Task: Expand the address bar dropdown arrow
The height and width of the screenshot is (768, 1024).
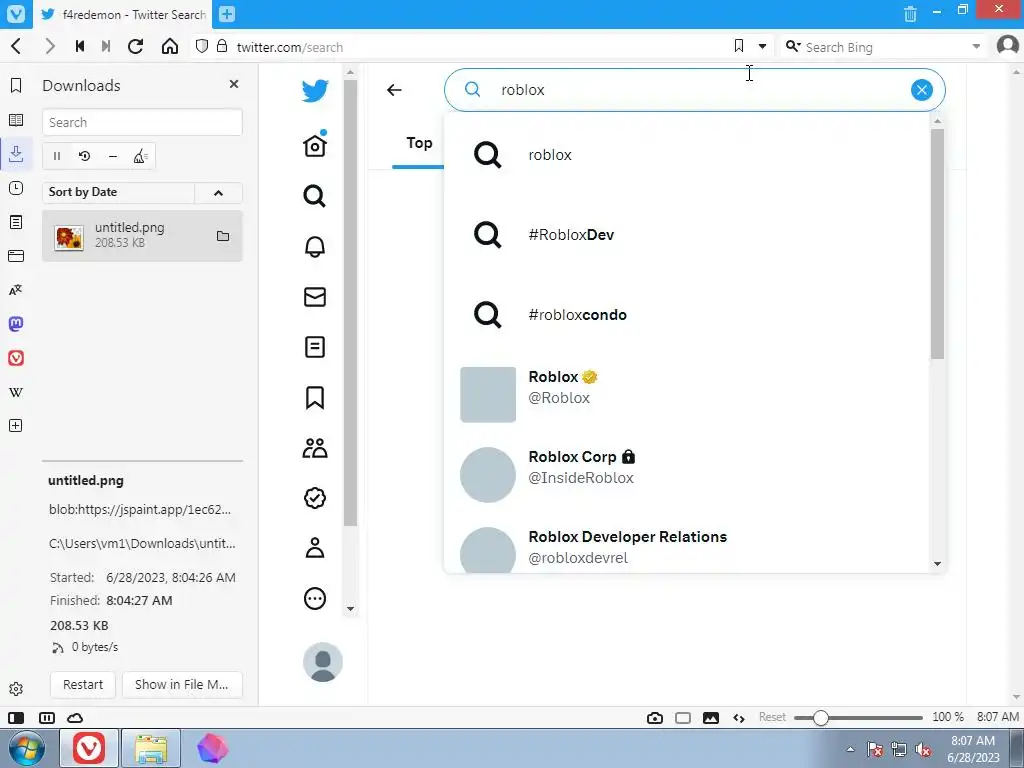Action: click(x=762, y=46)
